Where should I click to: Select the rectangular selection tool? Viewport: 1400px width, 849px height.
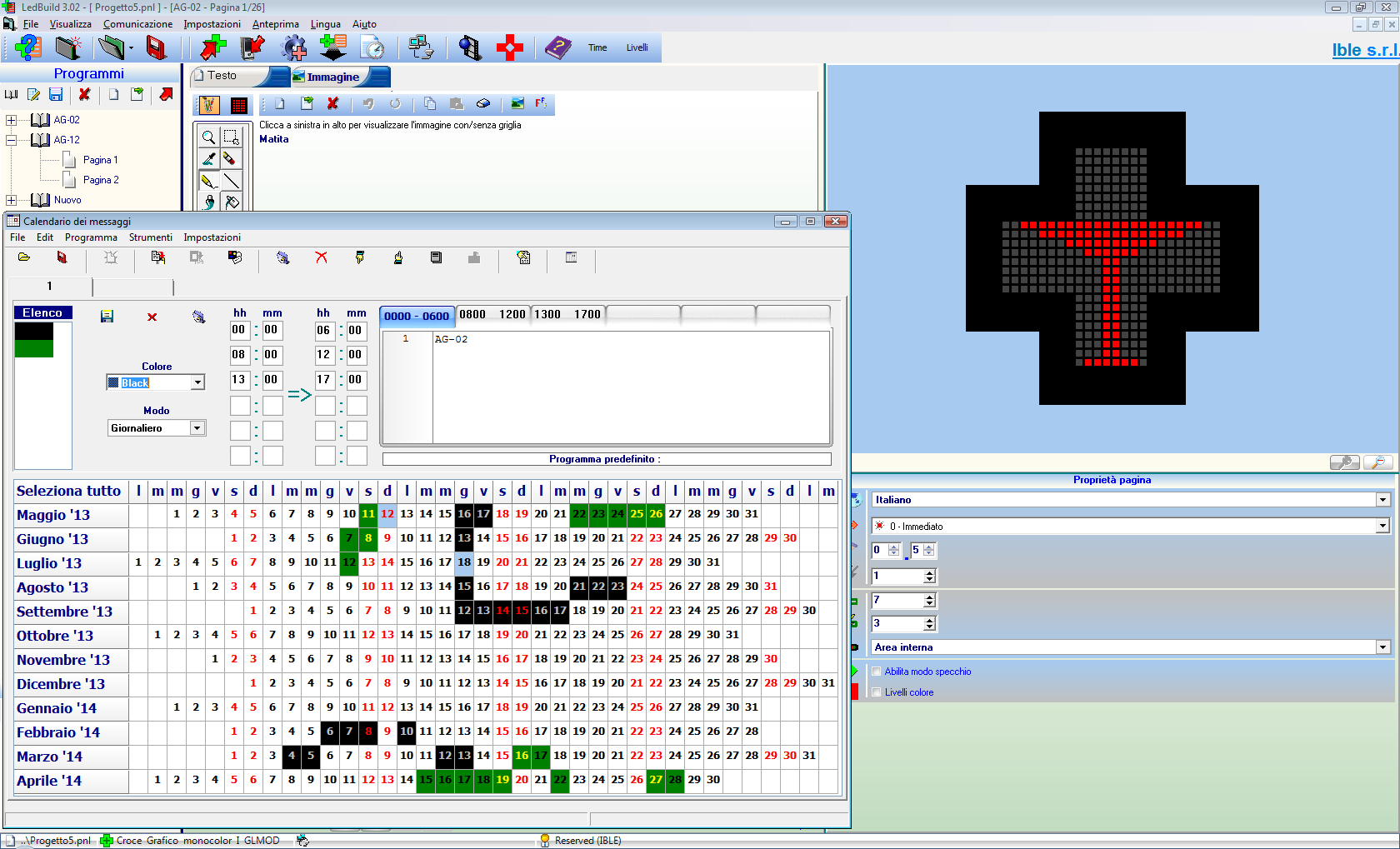[x=231, y=137]
